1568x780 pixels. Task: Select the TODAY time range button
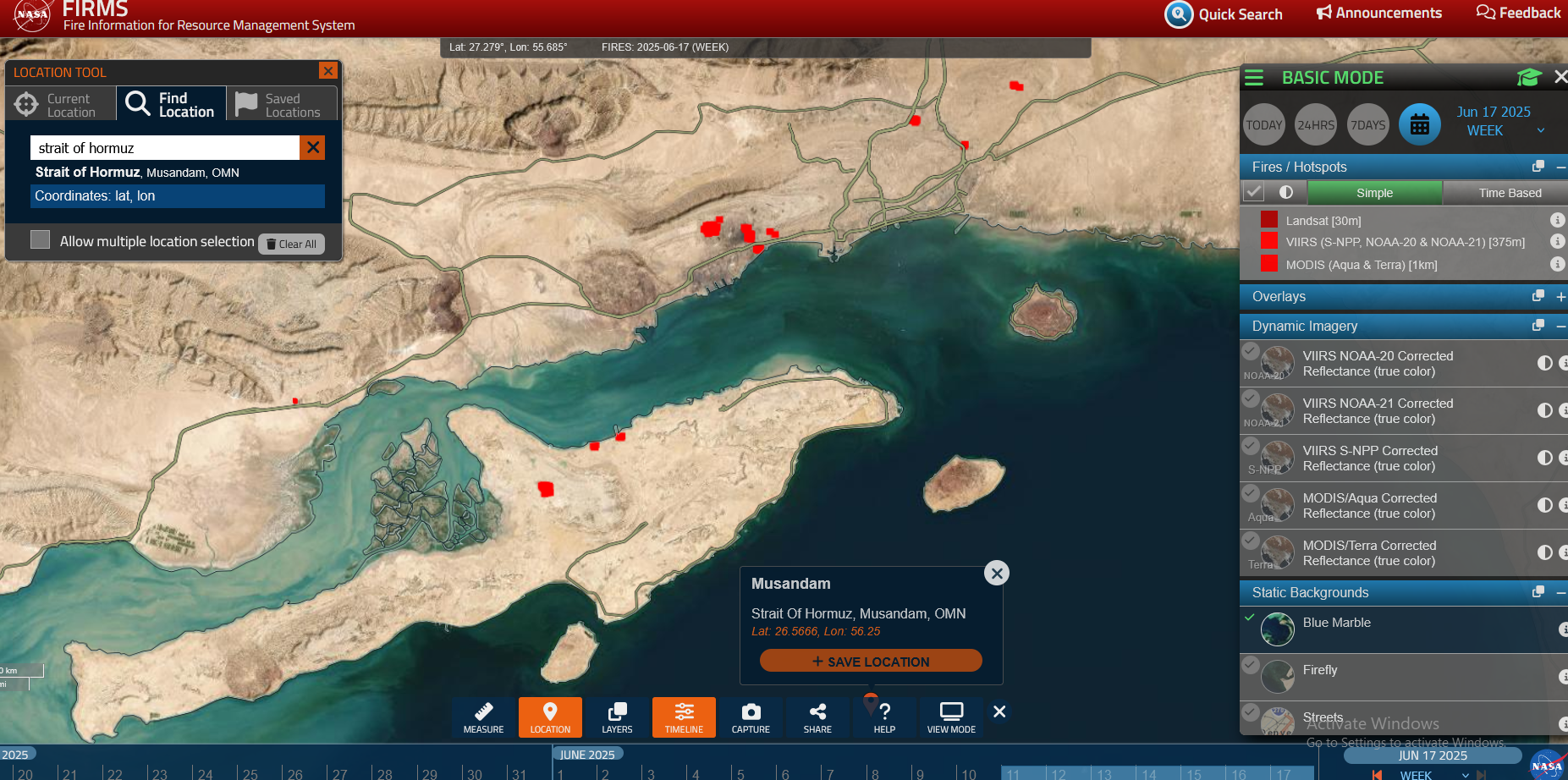point(1264,125)
